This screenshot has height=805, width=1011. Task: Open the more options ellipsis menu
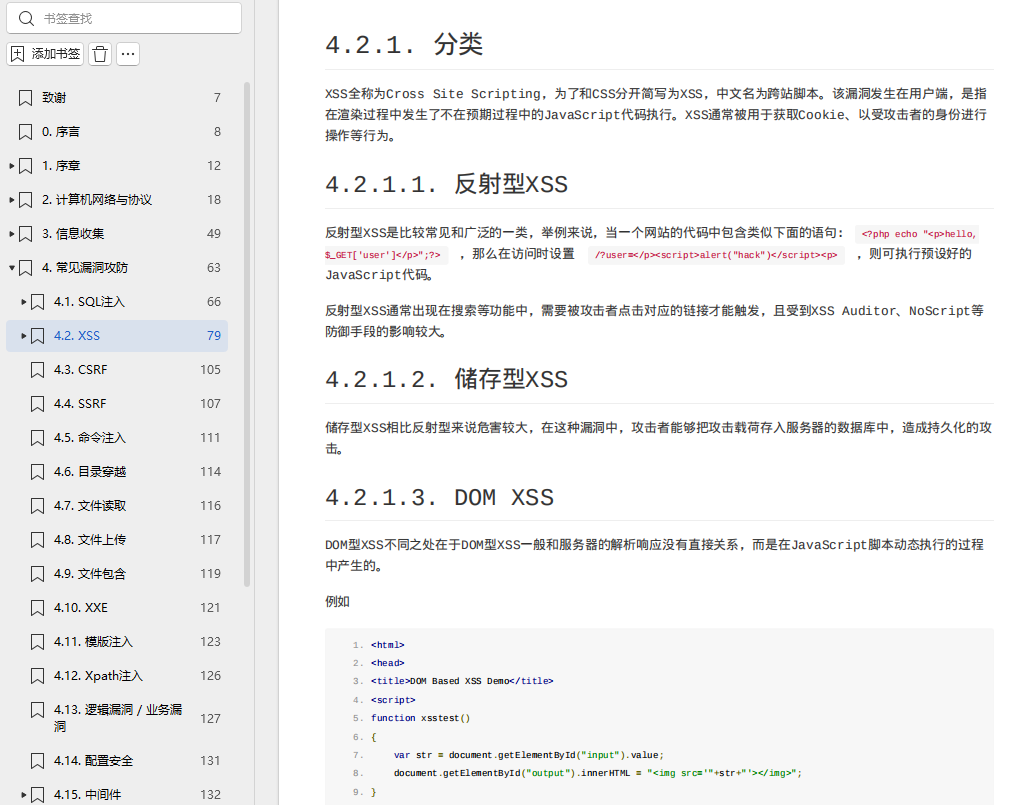coord(128,54)
